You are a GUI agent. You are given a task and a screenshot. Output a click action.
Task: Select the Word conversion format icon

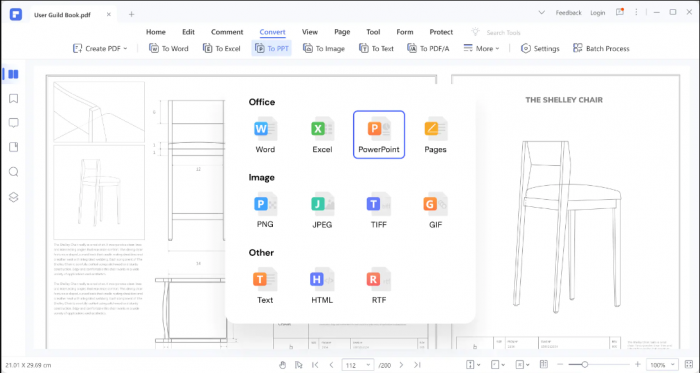(265, 135)
